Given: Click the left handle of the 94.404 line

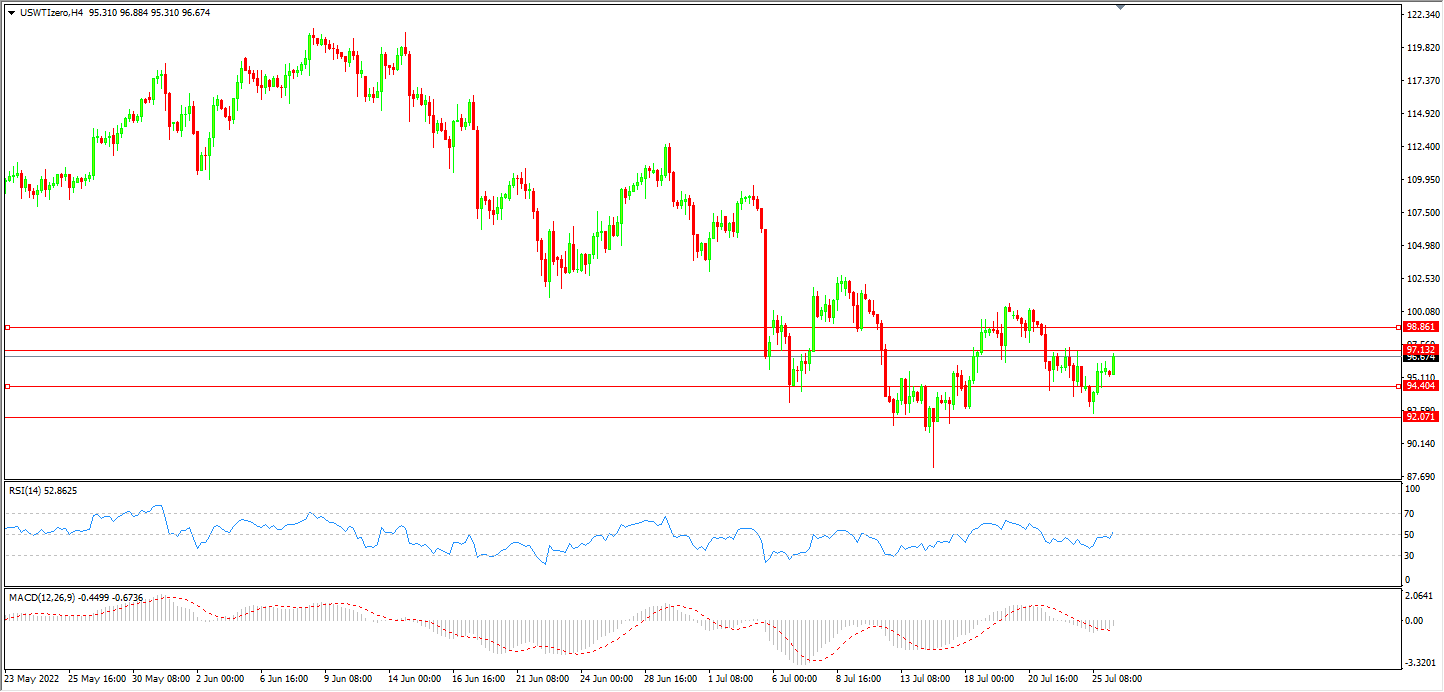Looking at the screenshot, I should point(8,386).
